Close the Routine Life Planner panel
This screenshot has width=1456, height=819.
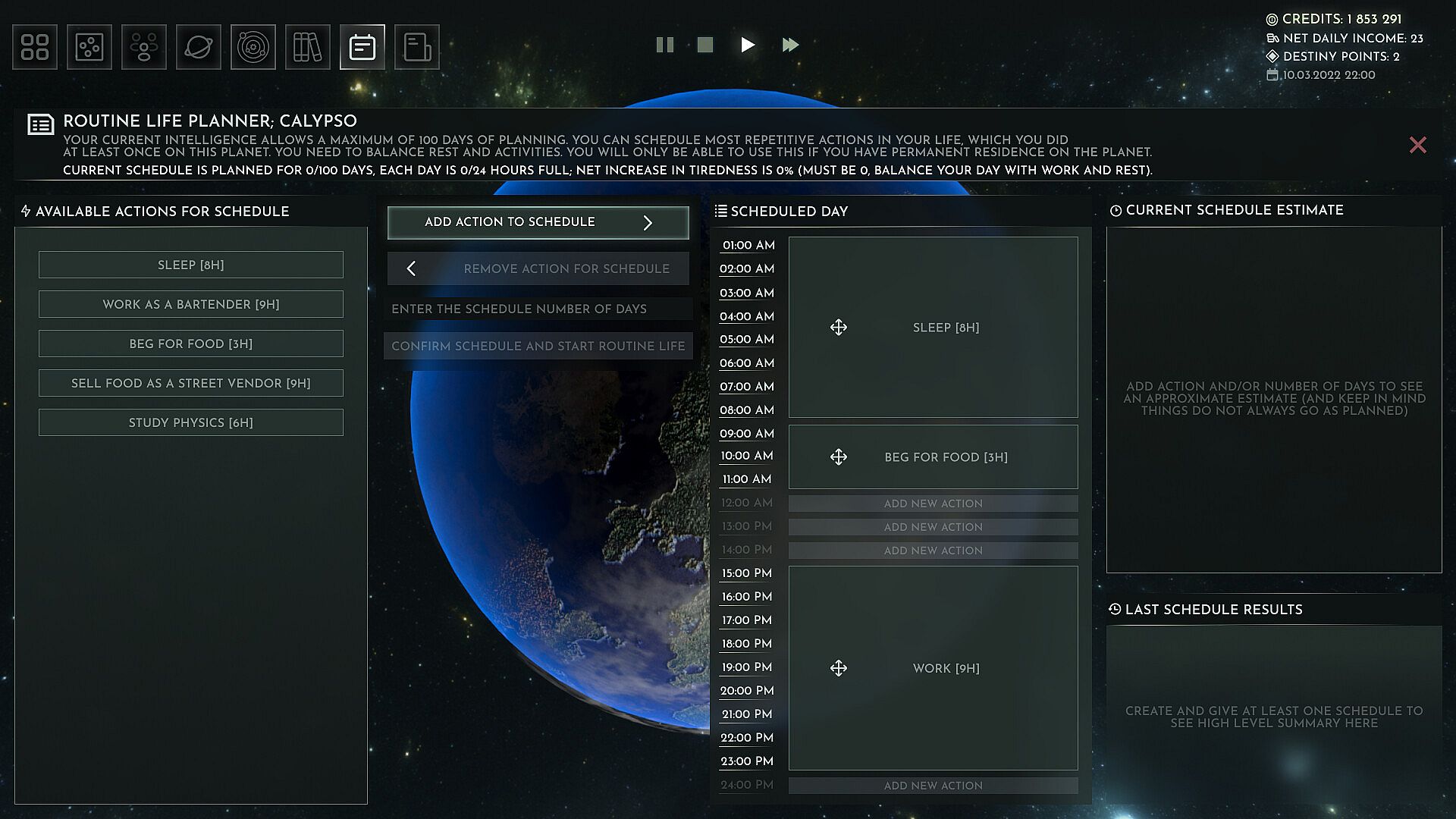coord(1417,145)
